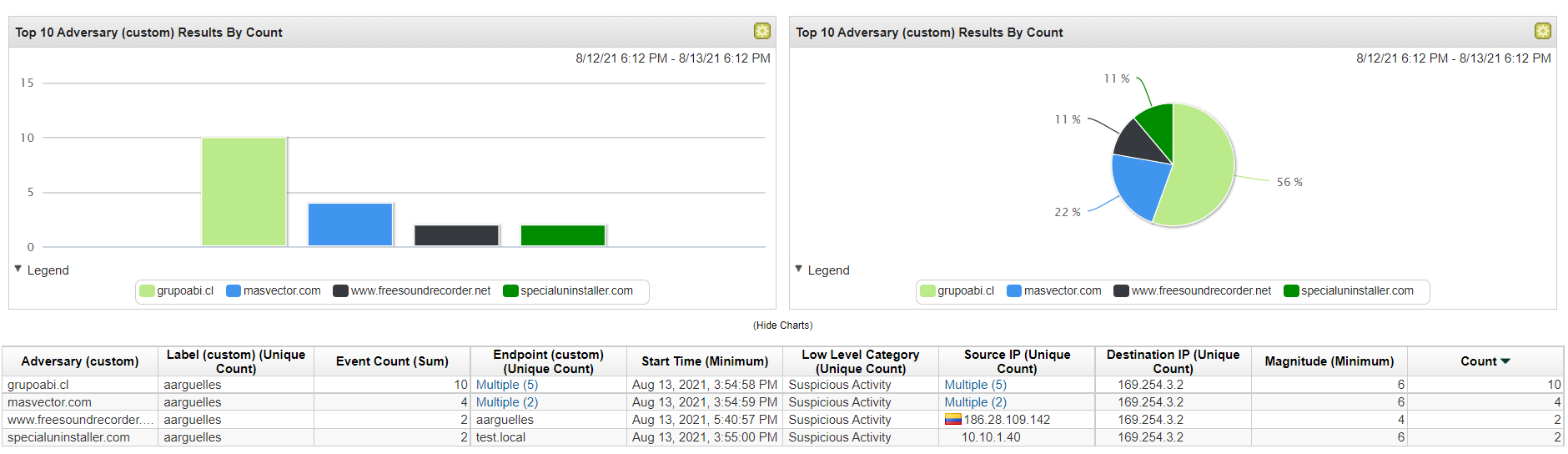Screen dimensions: 1568x454
Task: Select the 56% light green pie slice
Action: click(1201, 167)
